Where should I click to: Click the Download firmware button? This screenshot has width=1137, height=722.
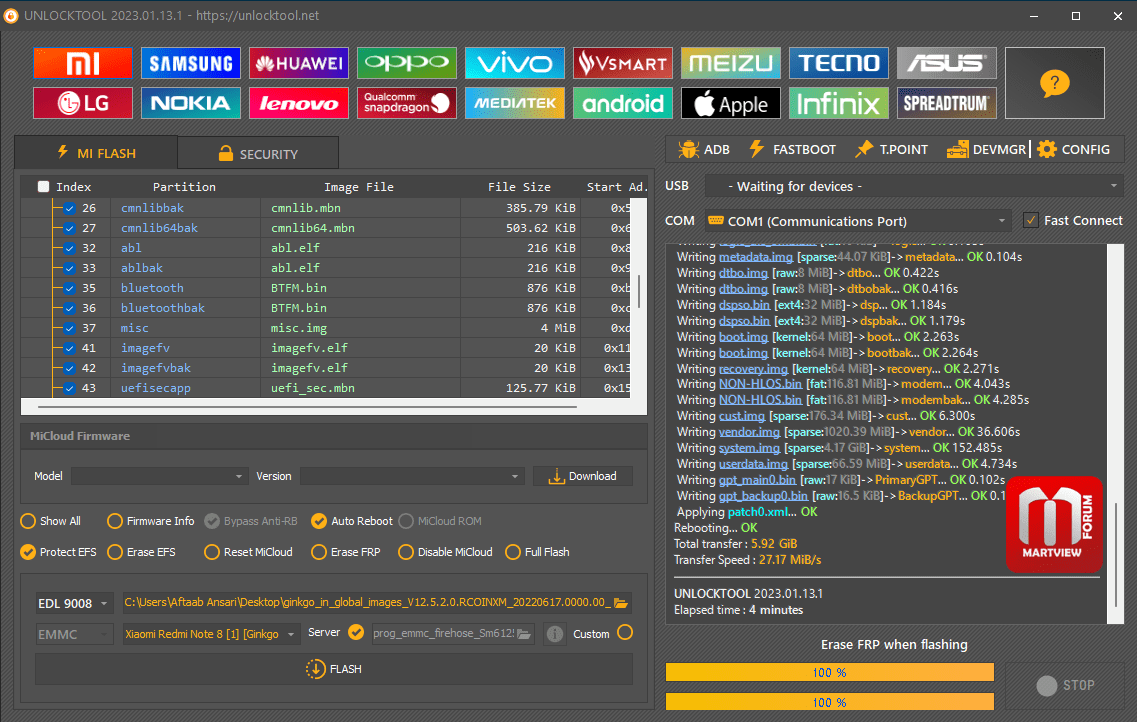click(583, 476)
